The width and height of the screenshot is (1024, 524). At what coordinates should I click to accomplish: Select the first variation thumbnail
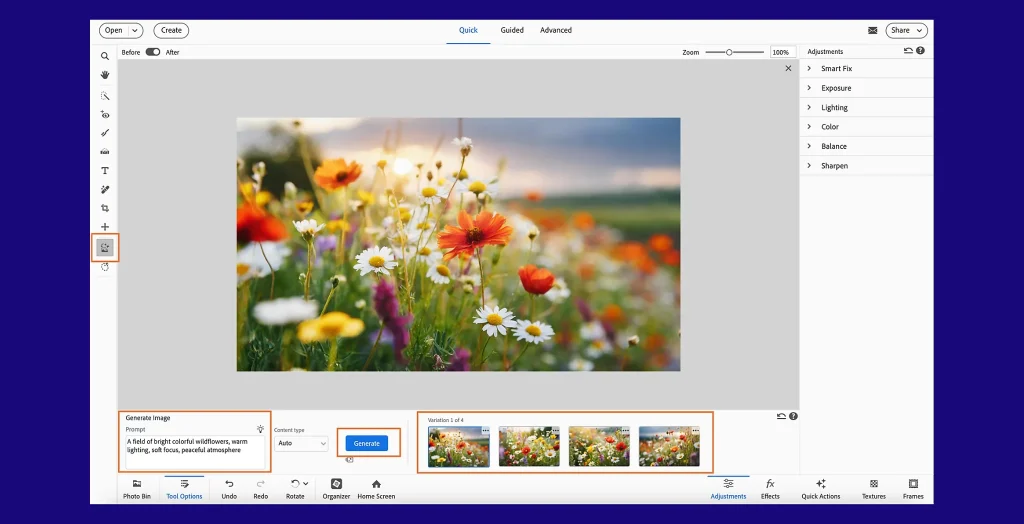[458, 447]
